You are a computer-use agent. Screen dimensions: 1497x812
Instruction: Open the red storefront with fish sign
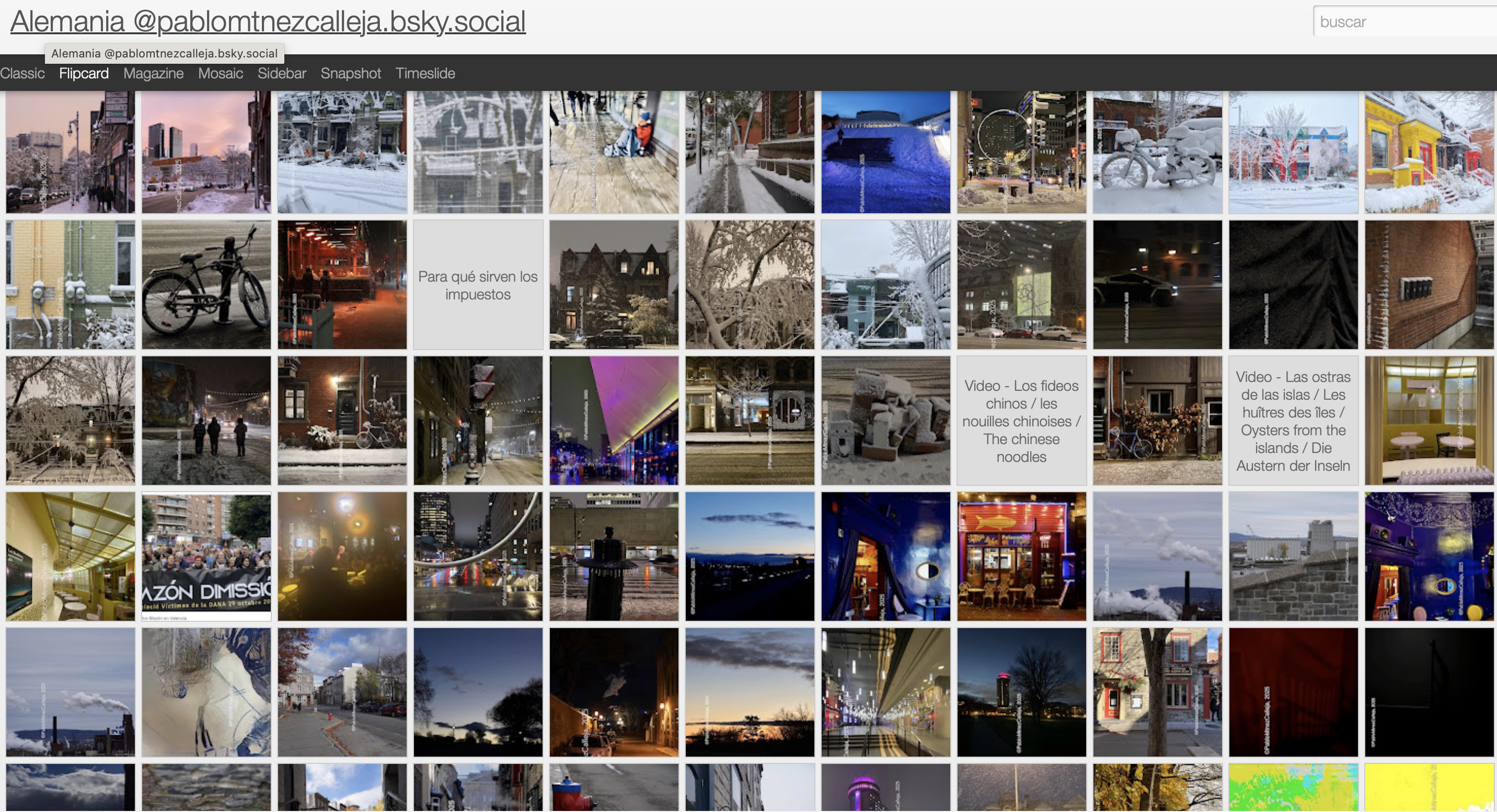[x=1021, y=557]
